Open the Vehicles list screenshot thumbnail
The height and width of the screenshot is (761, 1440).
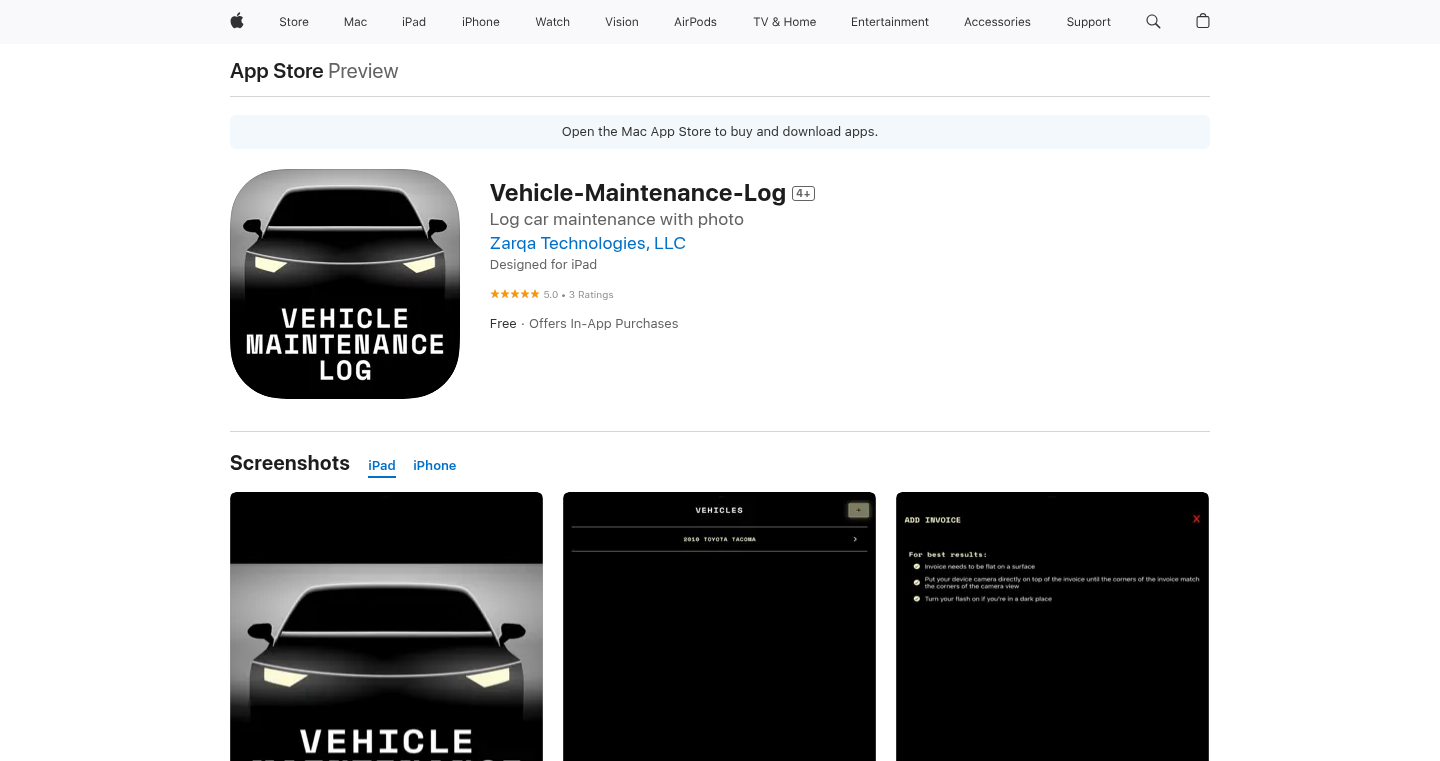pyautogui.click(x=719, y=626)
